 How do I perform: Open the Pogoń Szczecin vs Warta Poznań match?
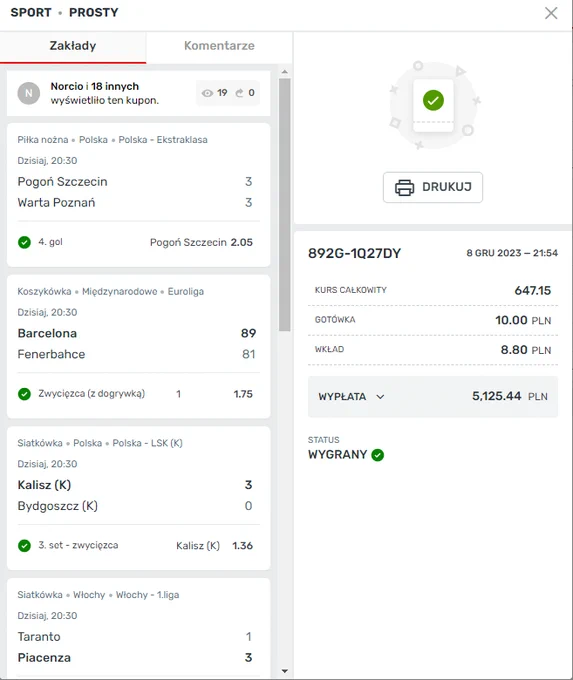point(134,192)
